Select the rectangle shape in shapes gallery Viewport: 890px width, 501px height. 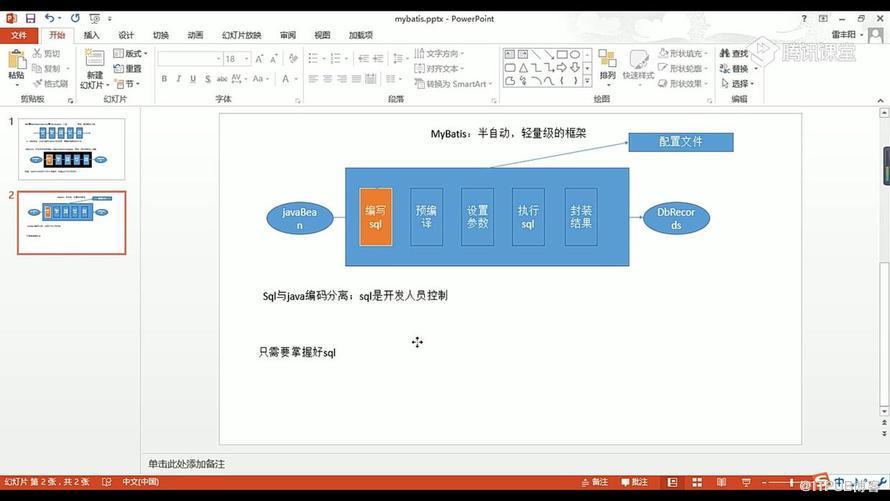click(562, 55)
